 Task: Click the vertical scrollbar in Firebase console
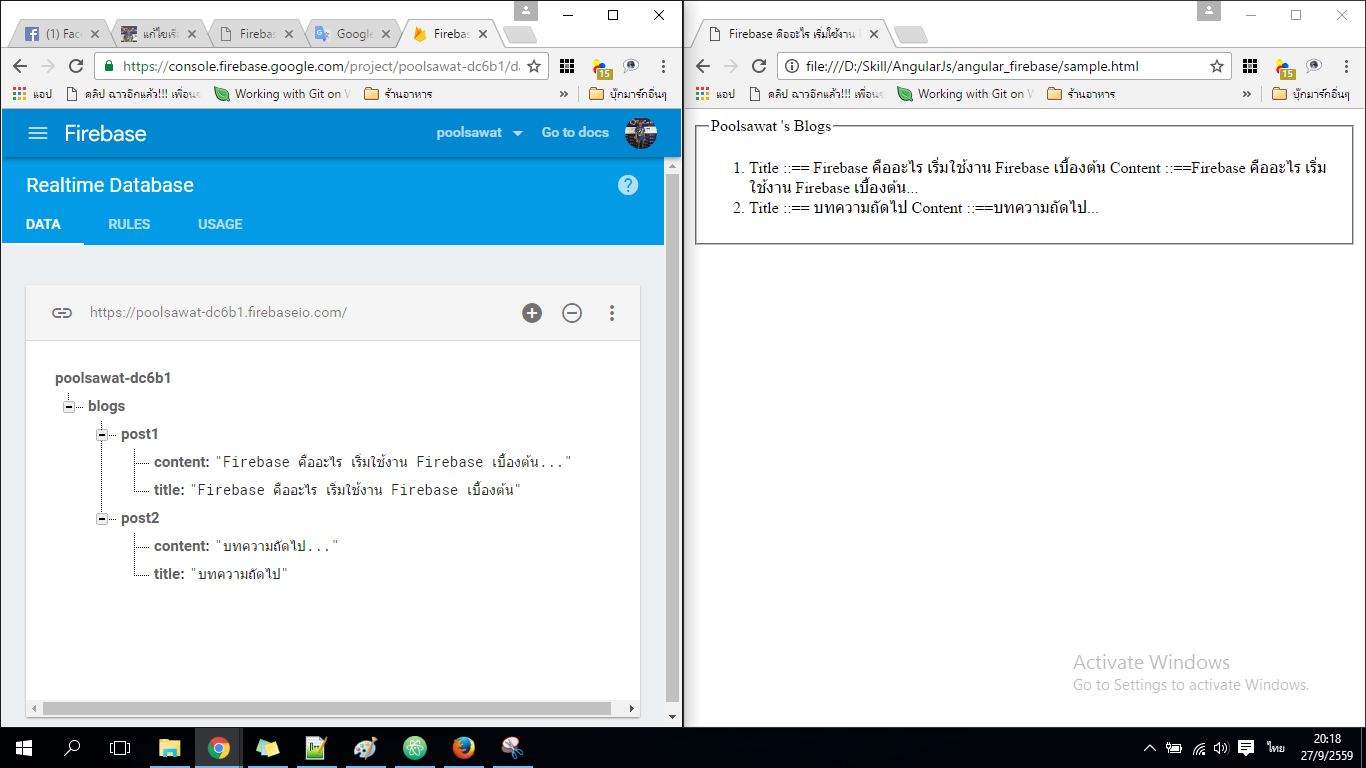point(672,438)
